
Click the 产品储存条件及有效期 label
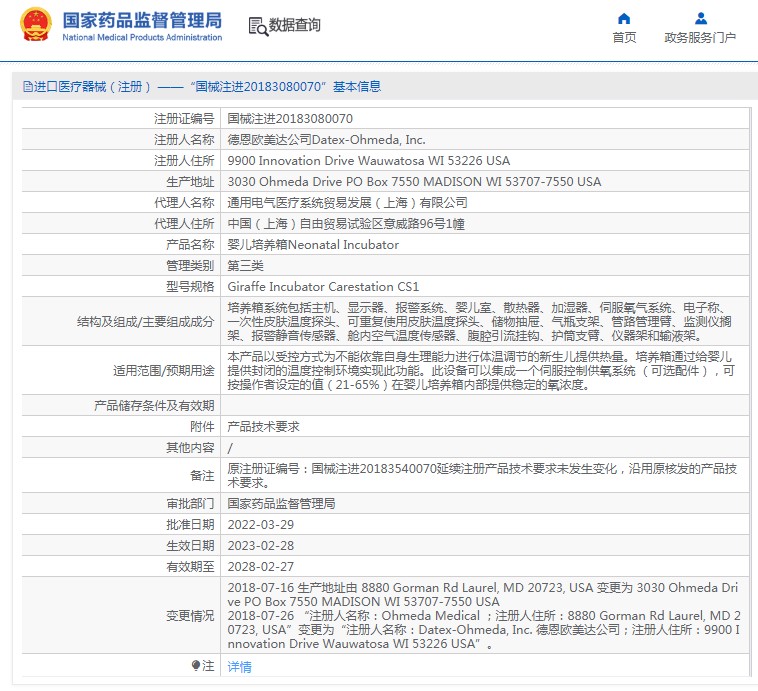pos(154,405)
